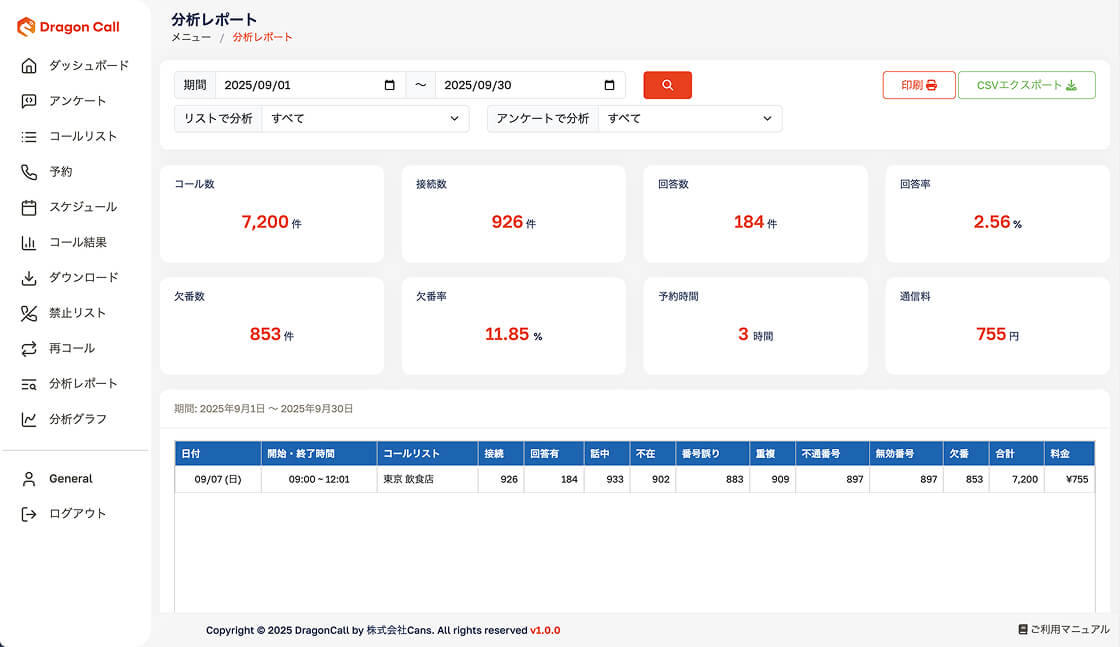Open start date calendar picker for 2025/09/01
1120x647 pixels.
[x=390, y=86]
